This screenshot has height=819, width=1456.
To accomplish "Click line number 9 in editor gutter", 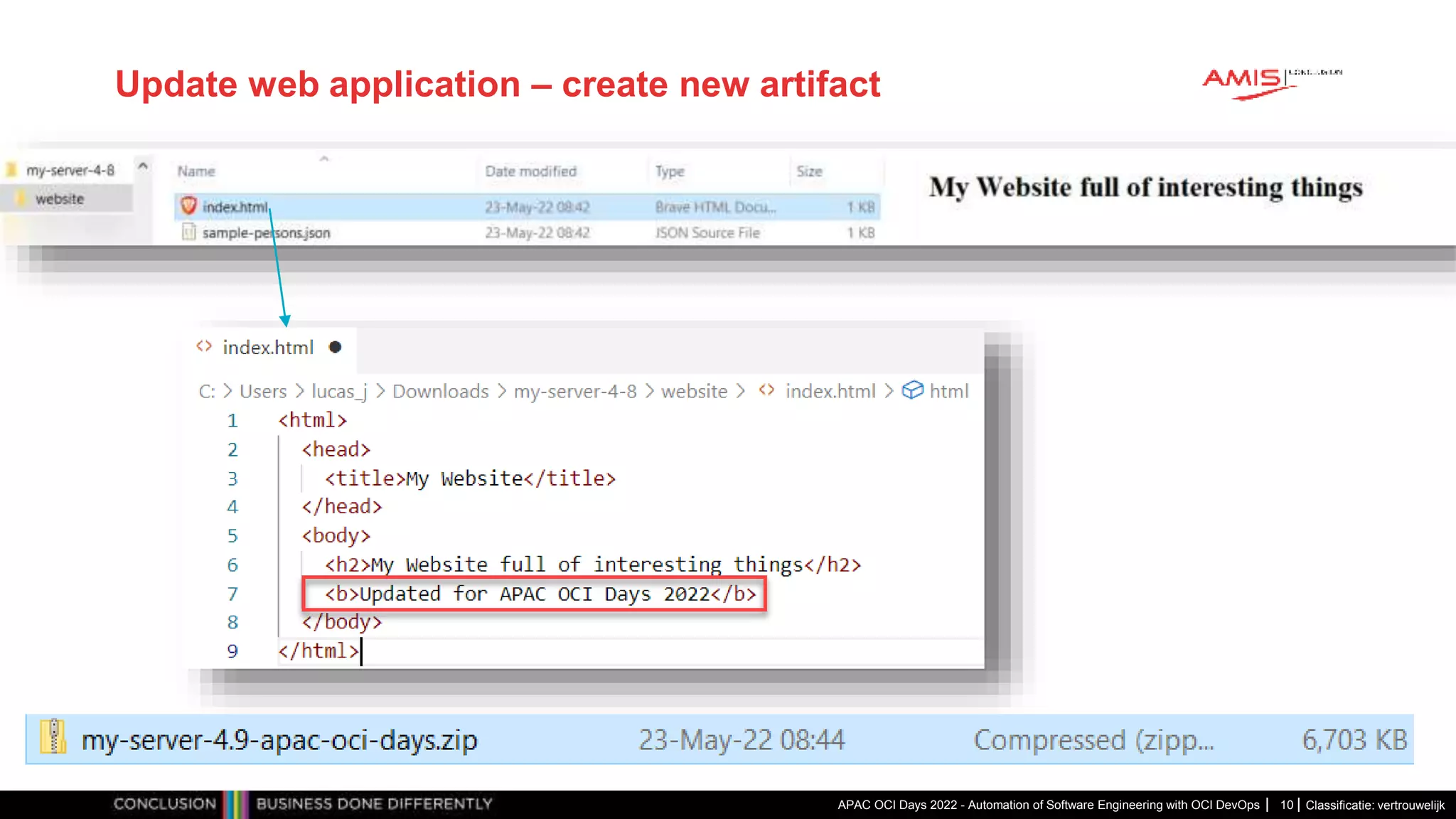I will tap(232, 651).
